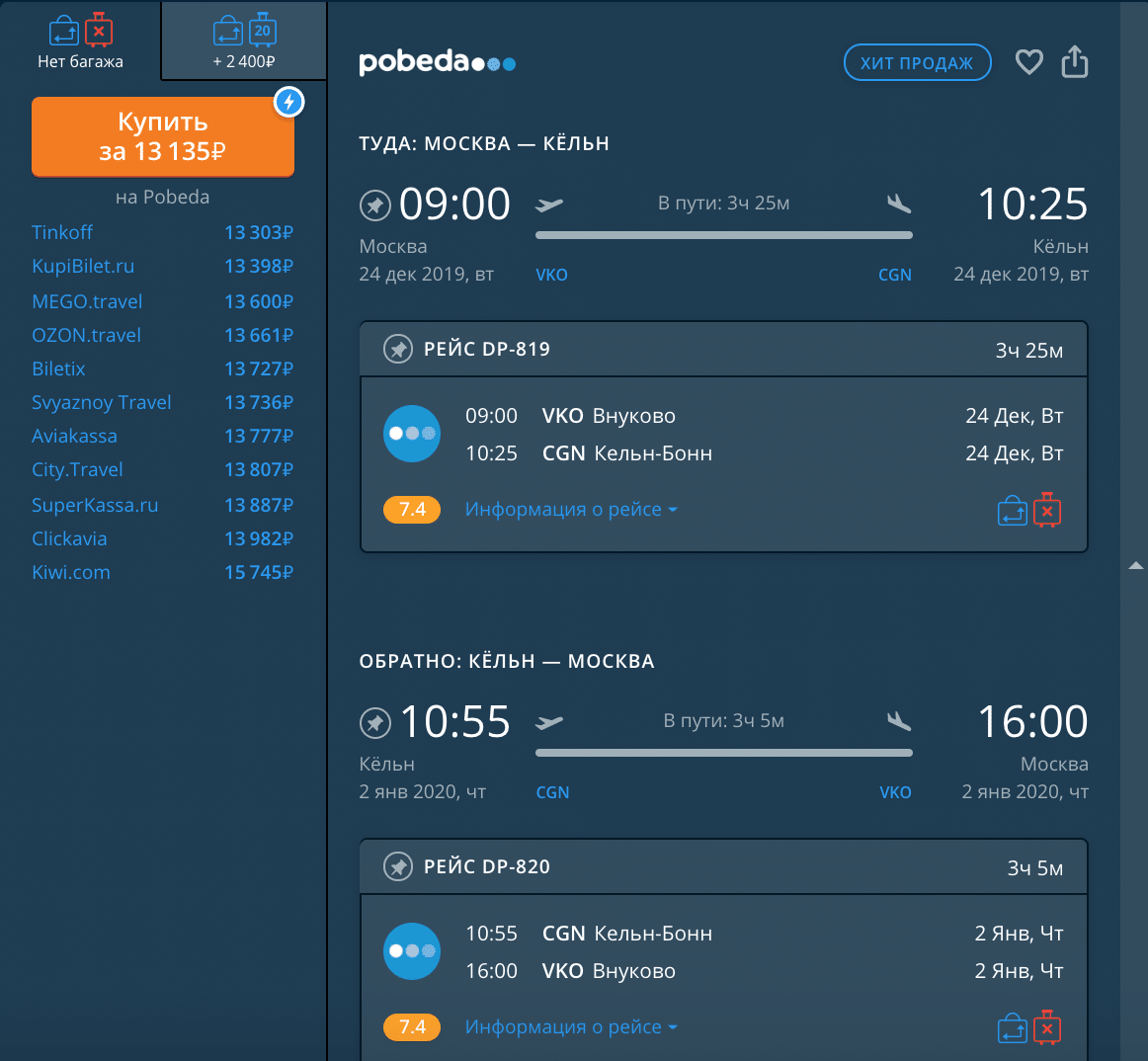Open the OZON.travel offer link
The image size is (1148, 1061).
(163, 335)
